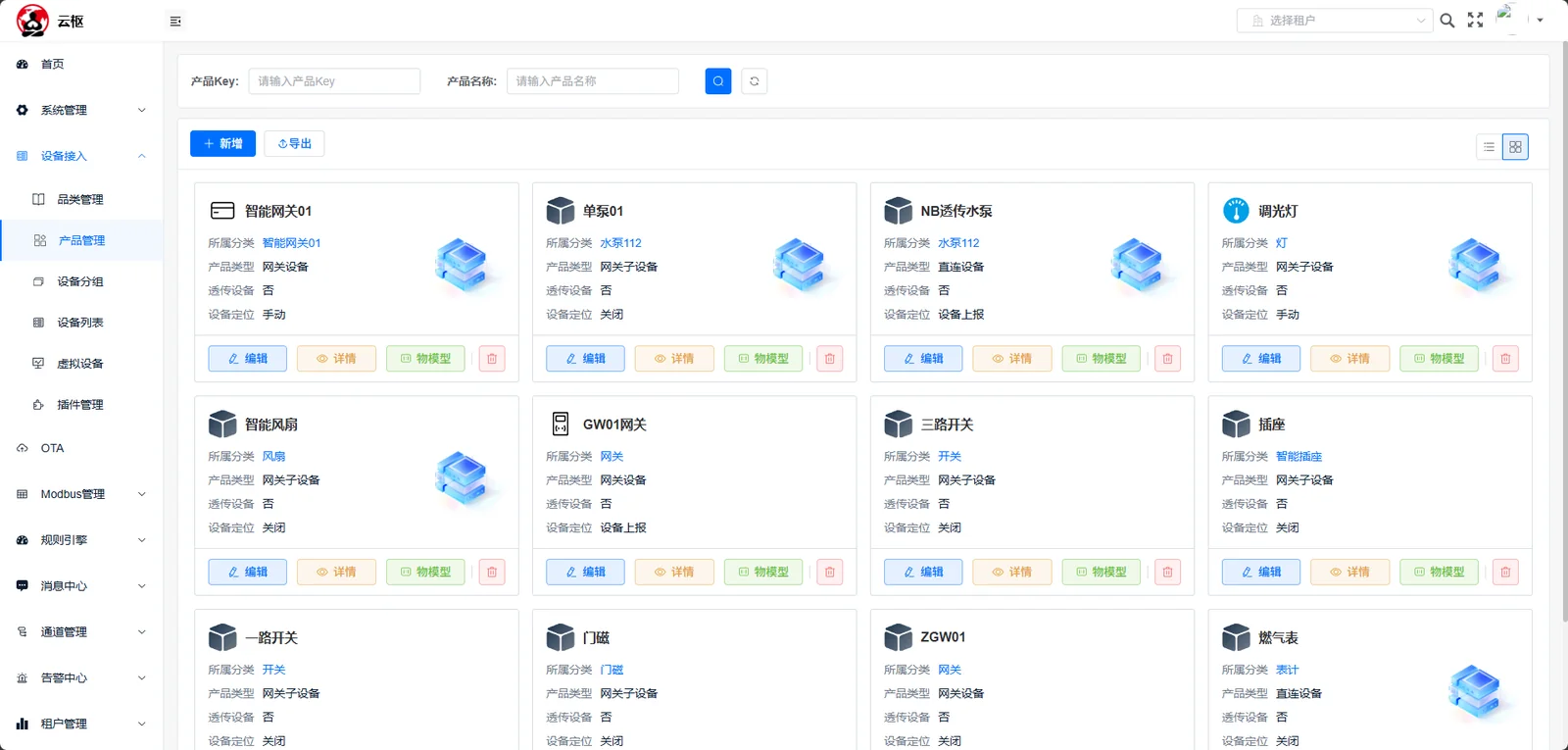
Task: Click the NB透传水泵 product thumbnail image
Action: tap(1137, 267)
